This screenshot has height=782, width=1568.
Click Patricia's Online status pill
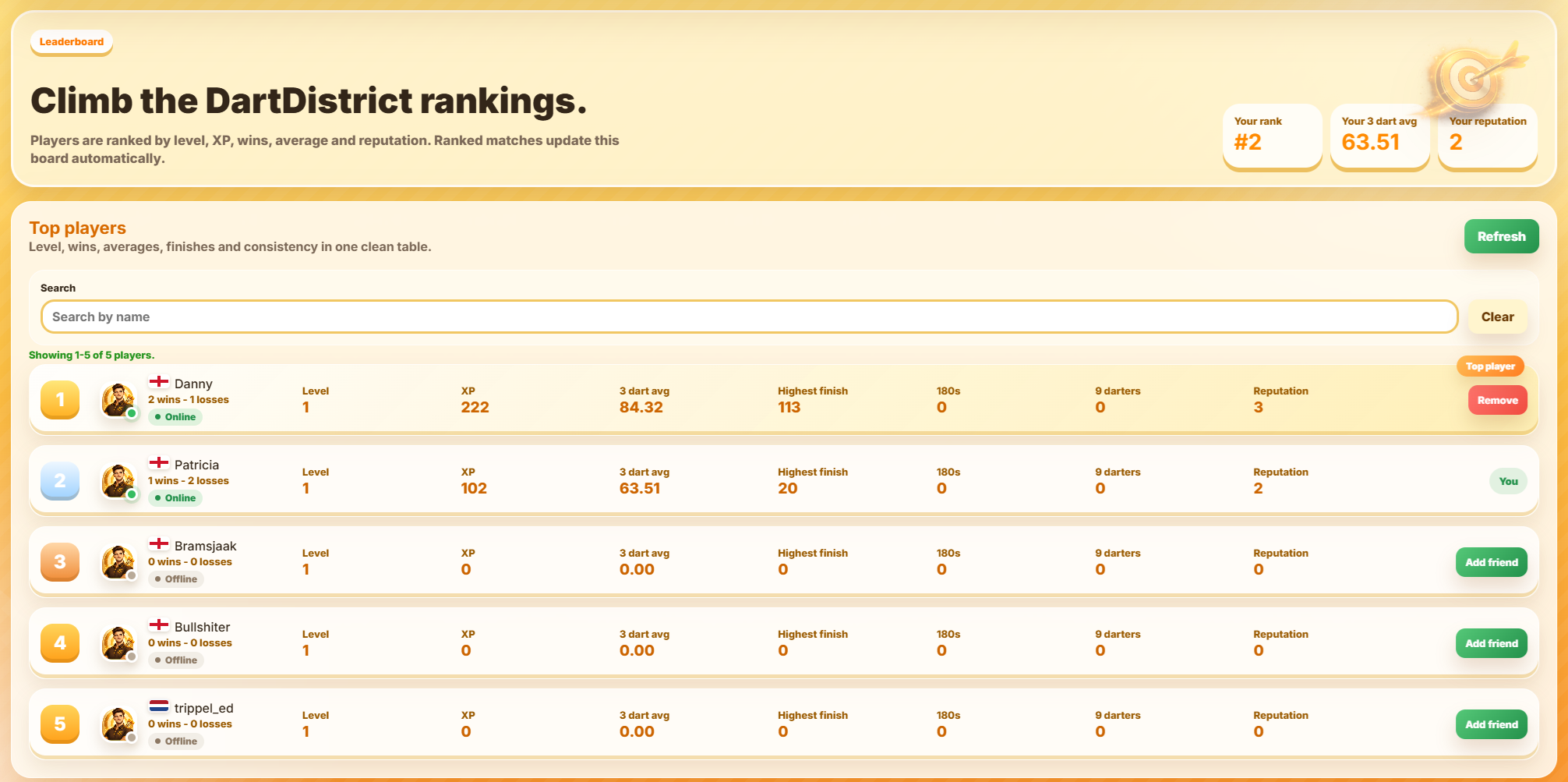175,498
